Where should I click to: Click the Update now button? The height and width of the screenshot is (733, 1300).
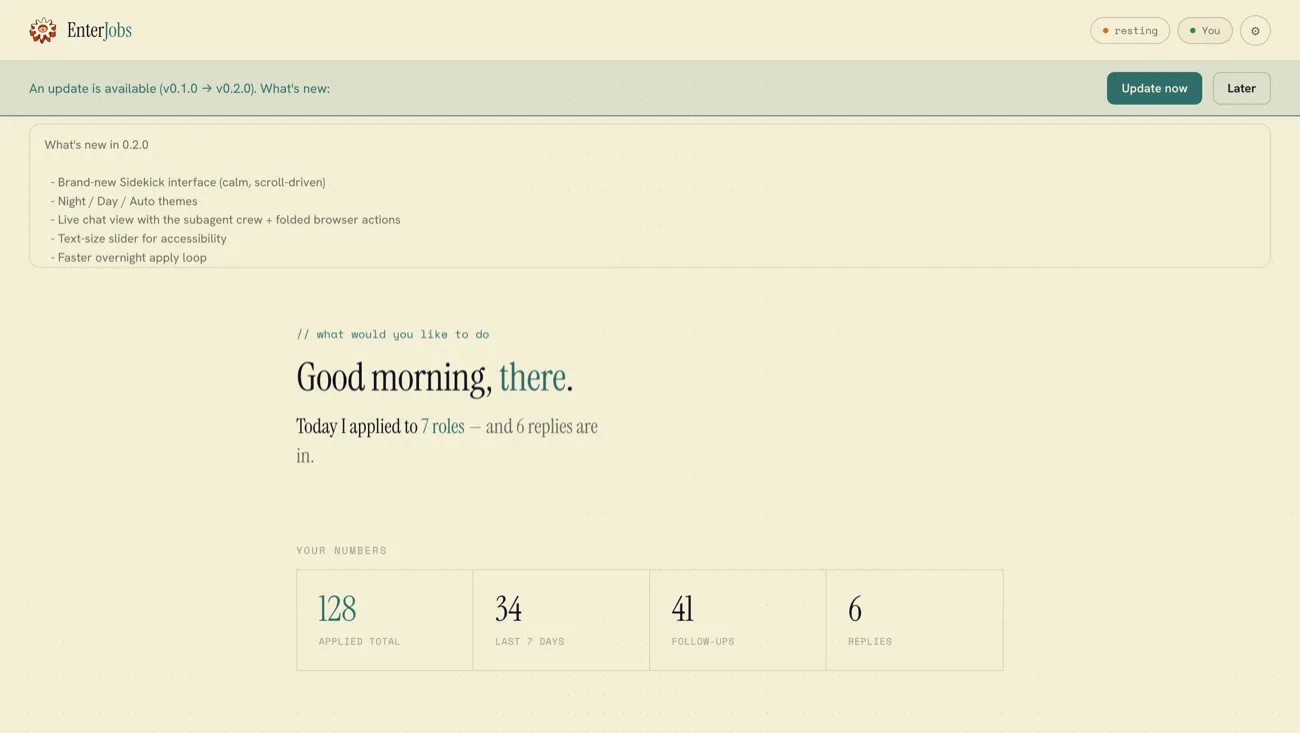pyautogui.click(x=1154, y=88)
